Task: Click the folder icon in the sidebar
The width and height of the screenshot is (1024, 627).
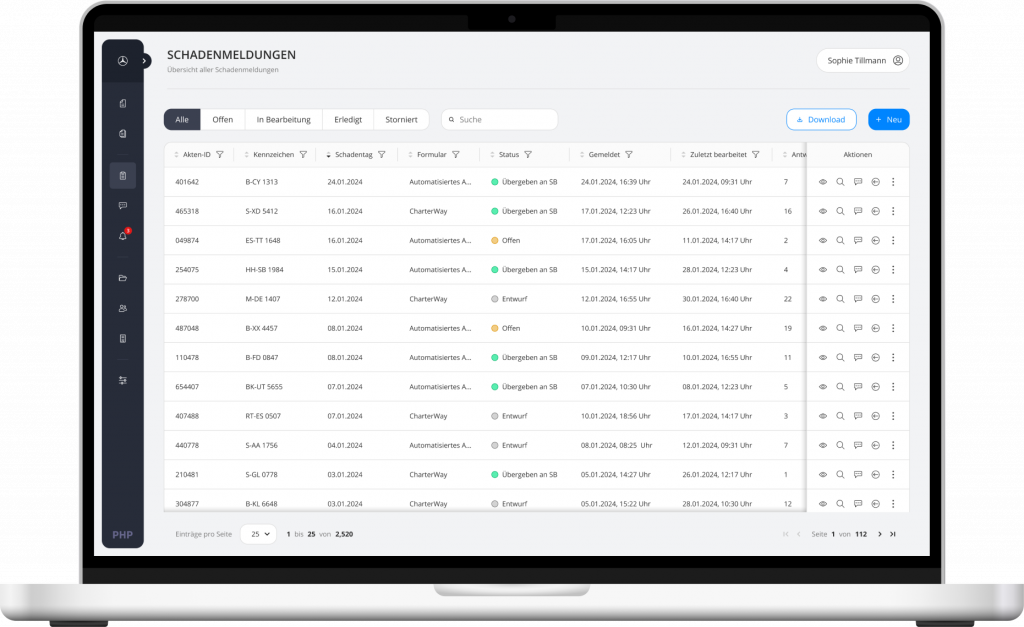Action: [123, 278]
